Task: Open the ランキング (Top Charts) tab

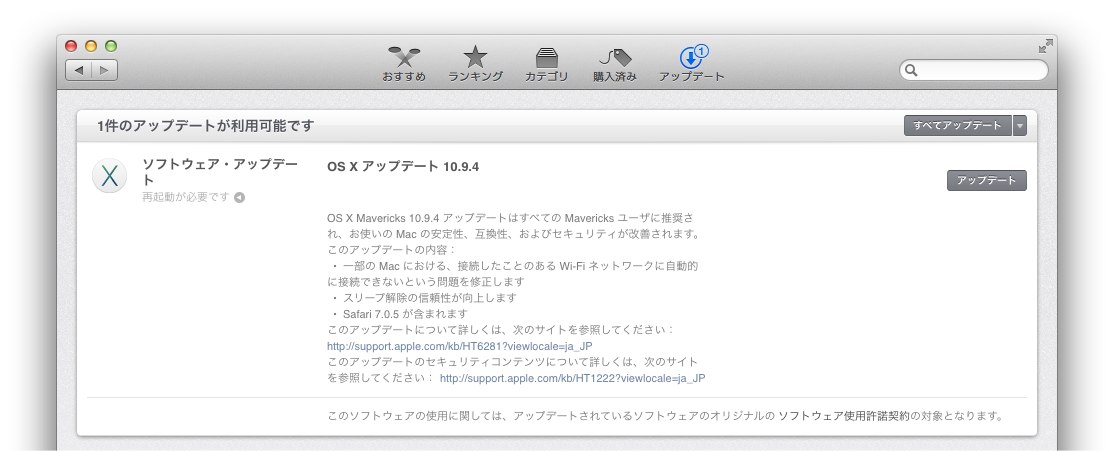Action: [475, 65]
